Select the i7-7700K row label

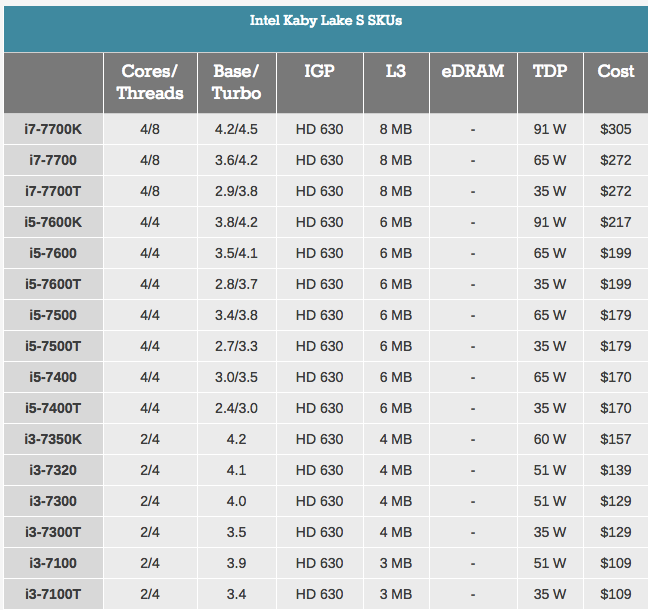[53, 129]
